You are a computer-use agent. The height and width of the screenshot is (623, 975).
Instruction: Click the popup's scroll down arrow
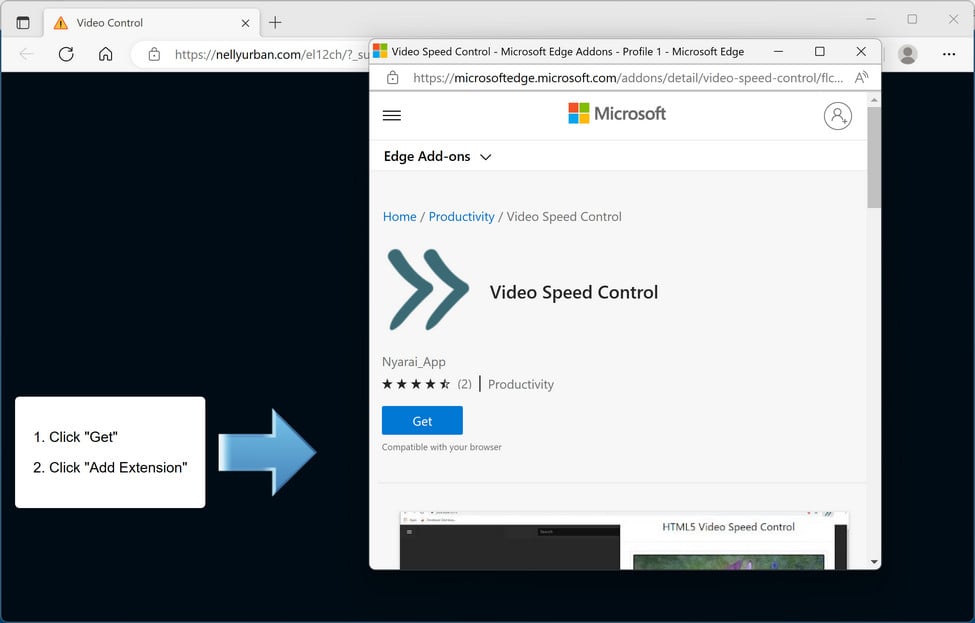[874, 562]
